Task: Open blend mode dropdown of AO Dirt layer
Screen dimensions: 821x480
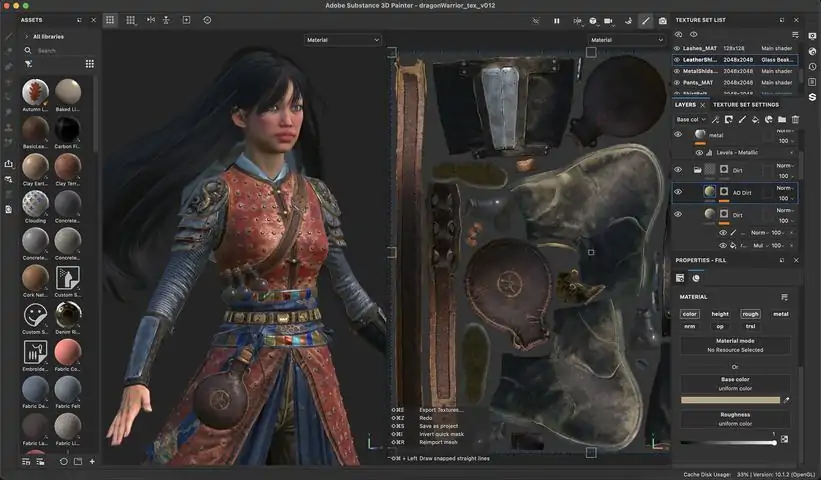Action: coord(785,187)
